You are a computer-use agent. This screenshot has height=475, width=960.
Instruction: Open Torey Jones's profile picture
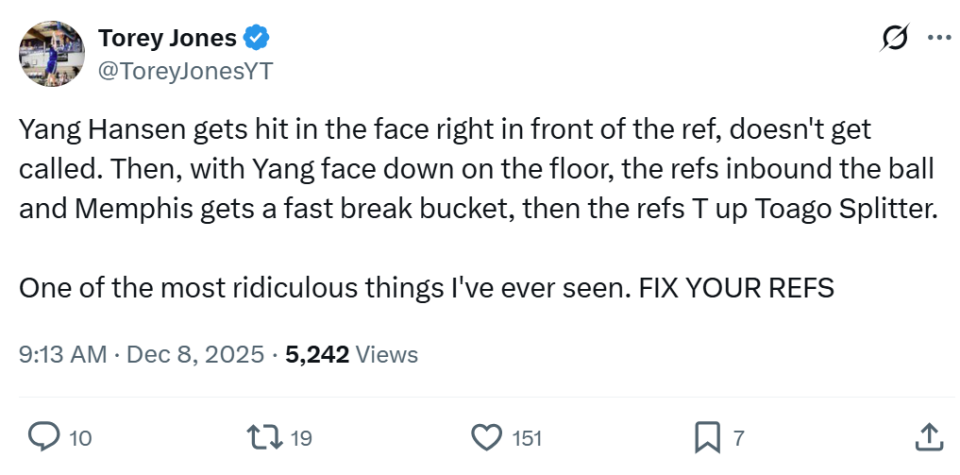51,55
